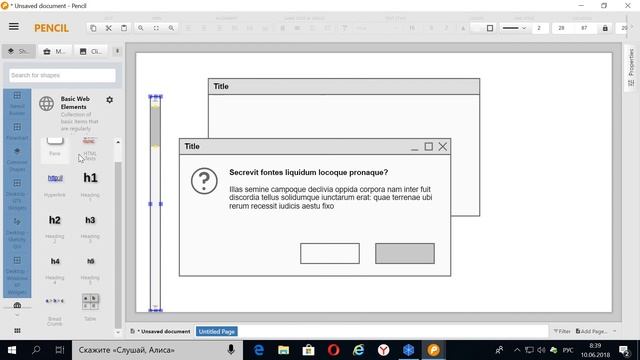Screen dimensions: 640x360
Task: Select the vertical scrollbar shape on canvas
Action: tap(155, 203)
